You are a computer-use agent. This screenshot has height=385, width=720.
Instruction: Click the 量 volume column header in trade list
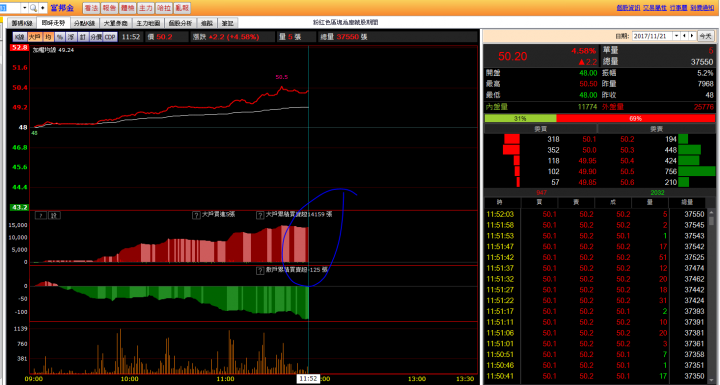tap(649, 203)
